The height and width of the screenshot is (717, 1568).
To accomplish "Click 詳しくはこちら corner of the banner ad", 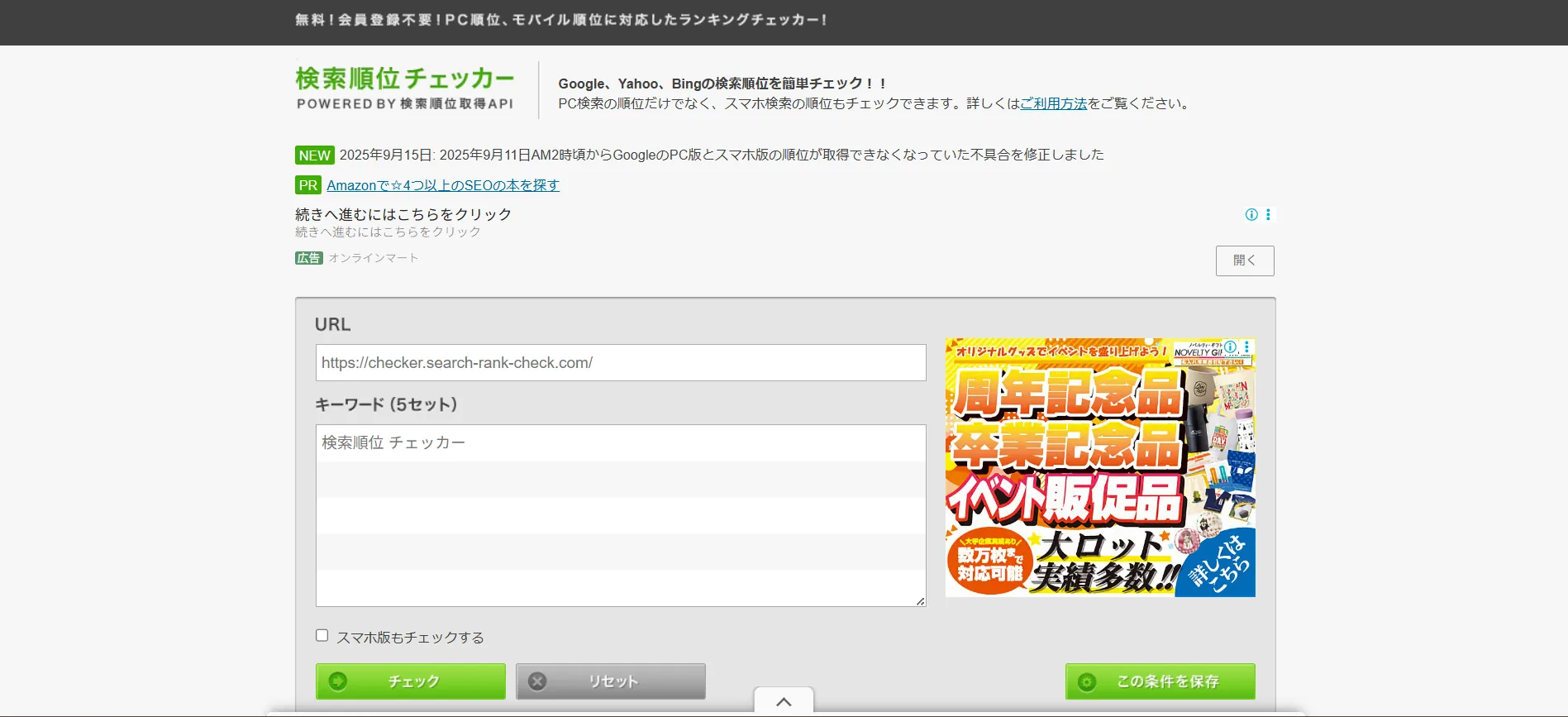I will tap(1219, 565).
